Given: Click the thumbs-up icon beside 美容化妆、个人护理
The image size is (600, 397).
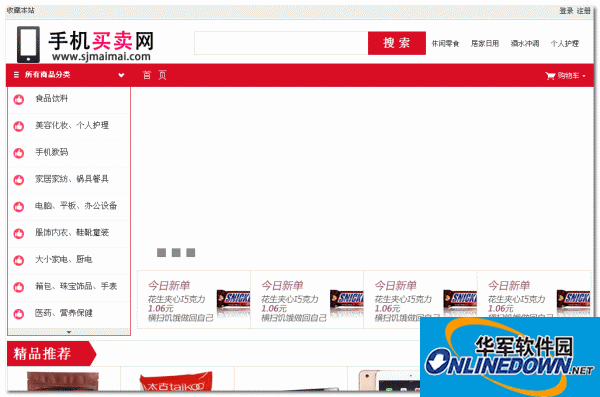Looking at the screenshot, I should pos(19,126).
